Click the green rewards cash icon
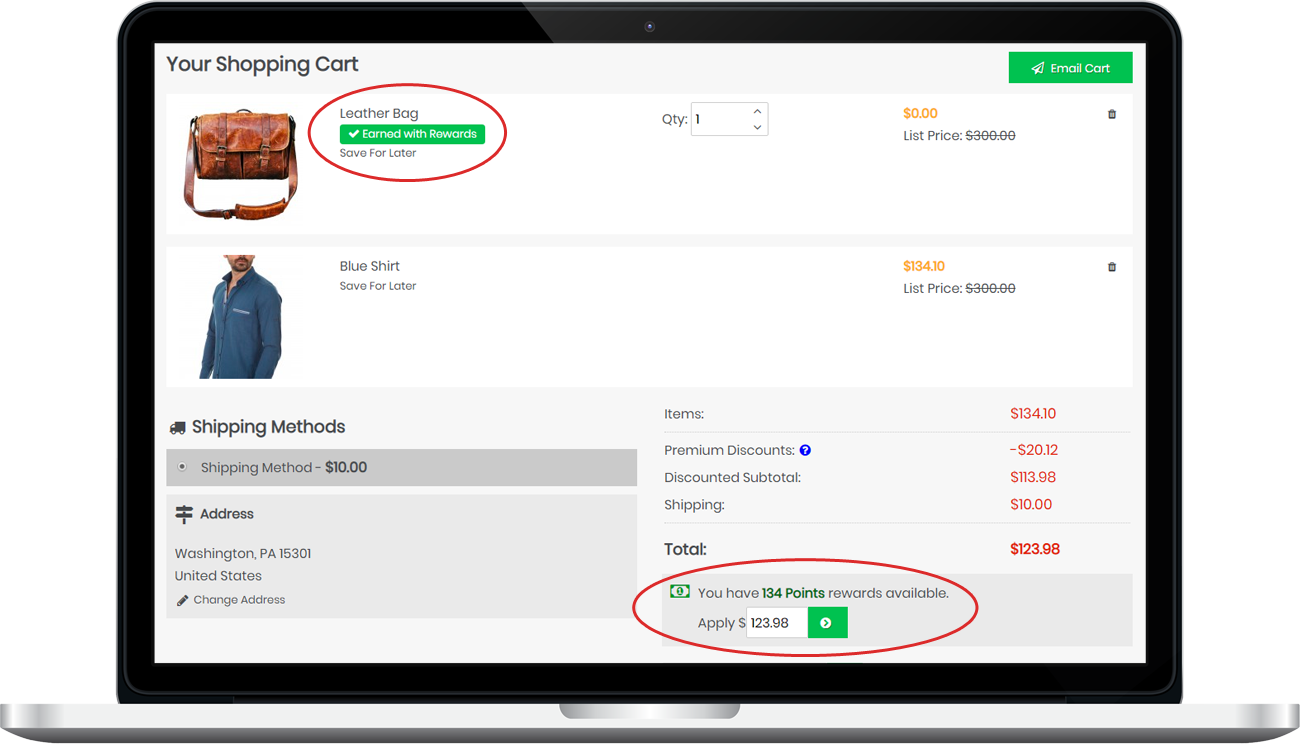This screenshot has width=1300, height=747. click(680, 592)
